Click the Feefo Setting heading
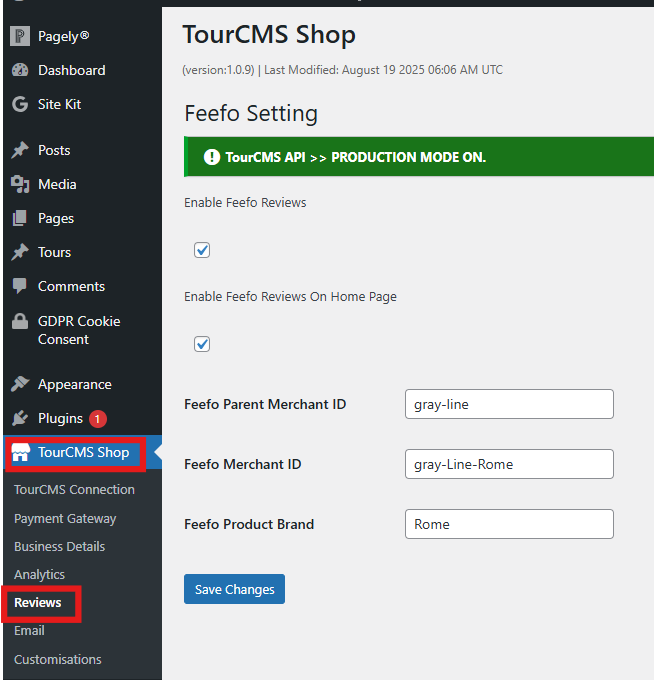Image resolution: width=654 pixels, height=680 pixels. 251,114
